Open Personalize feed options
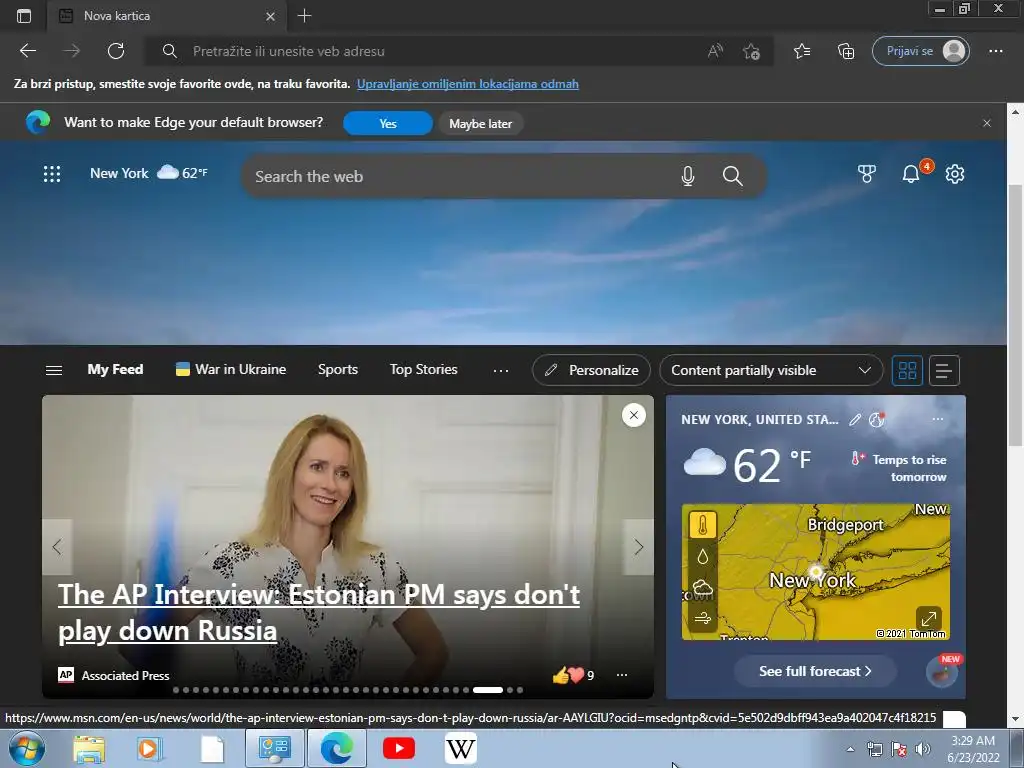This screenshot has height=768, width=1024. [591, 370]
